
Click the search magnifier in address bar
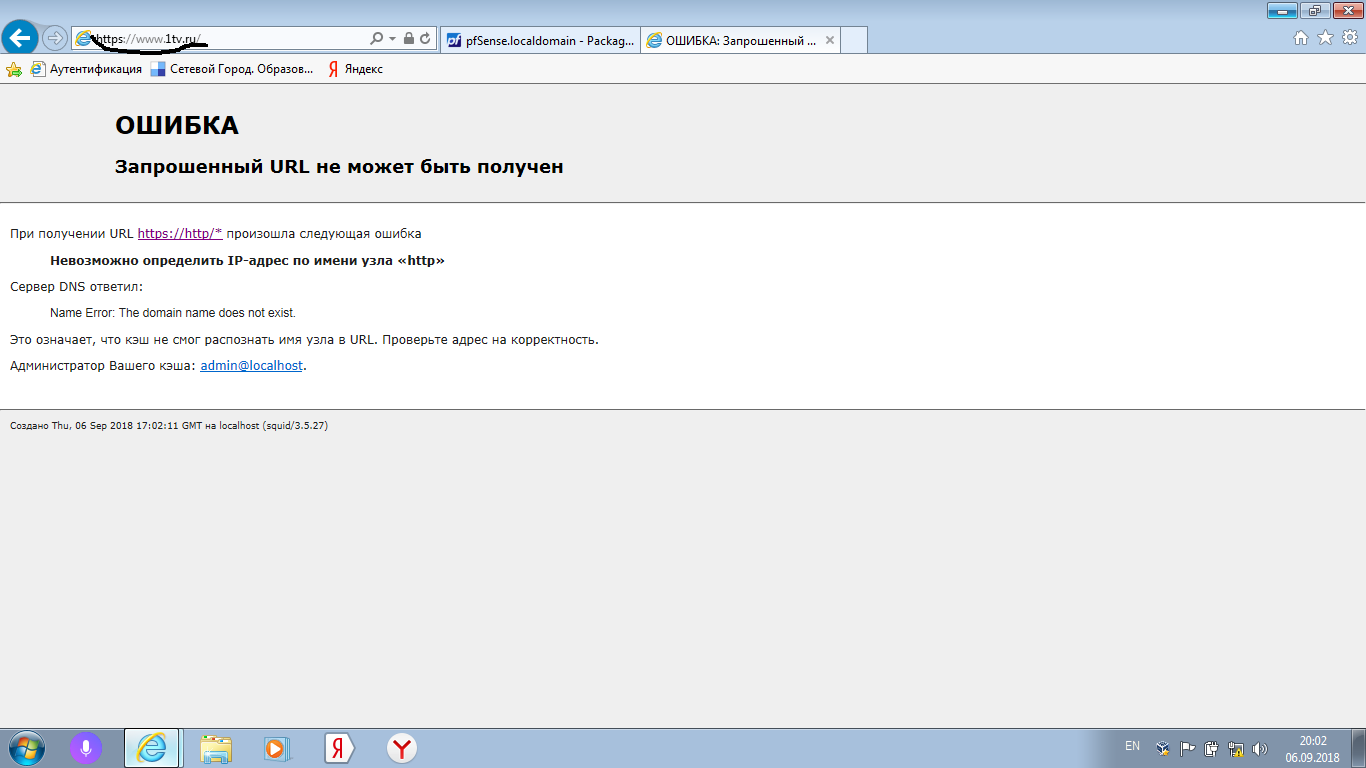coord(376,39)
